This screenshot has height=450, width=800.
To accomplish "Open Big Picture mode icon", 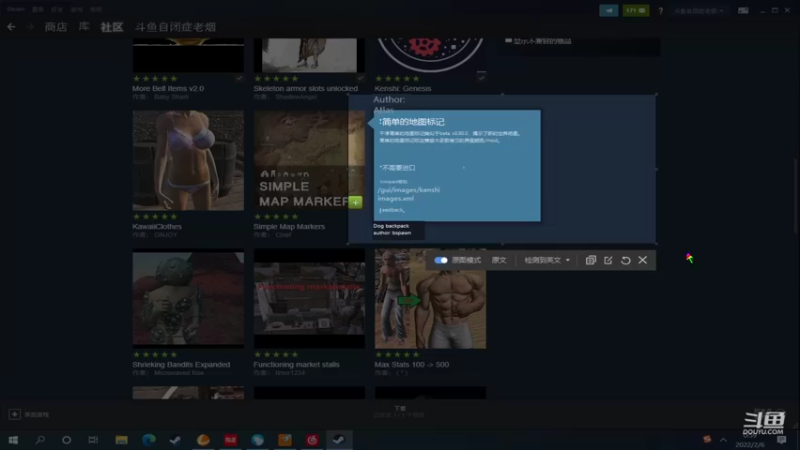I will click(743, 11).
